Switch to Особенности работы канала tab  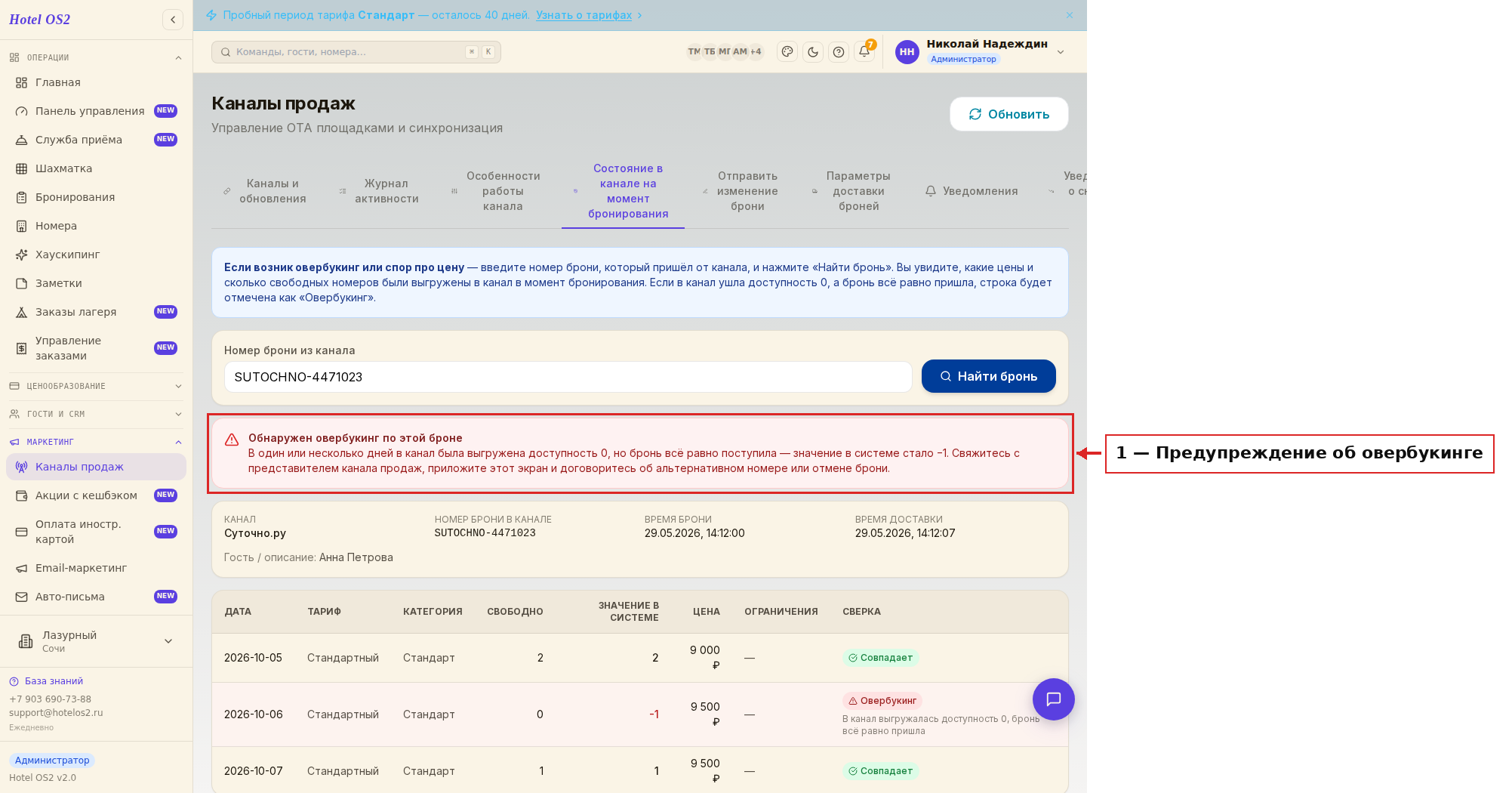click(x=495, y=191)
